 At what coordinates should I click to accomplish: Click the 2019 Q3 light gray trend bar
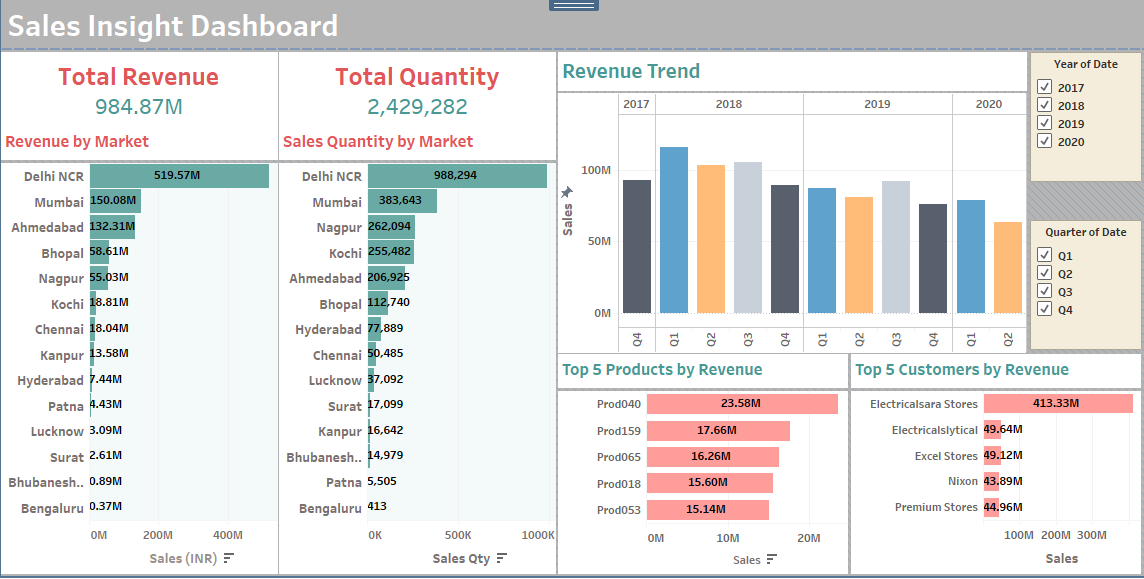896,247
